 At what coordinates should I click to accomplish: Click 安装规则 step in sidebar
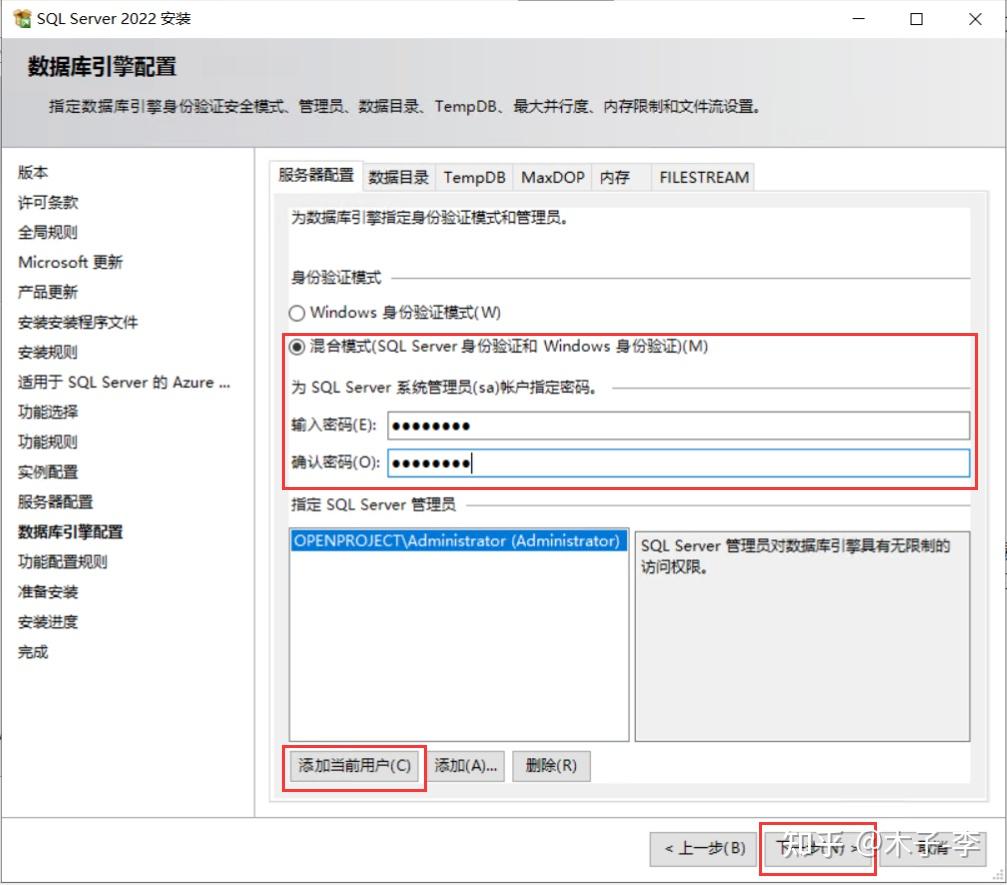coord(48,353)
